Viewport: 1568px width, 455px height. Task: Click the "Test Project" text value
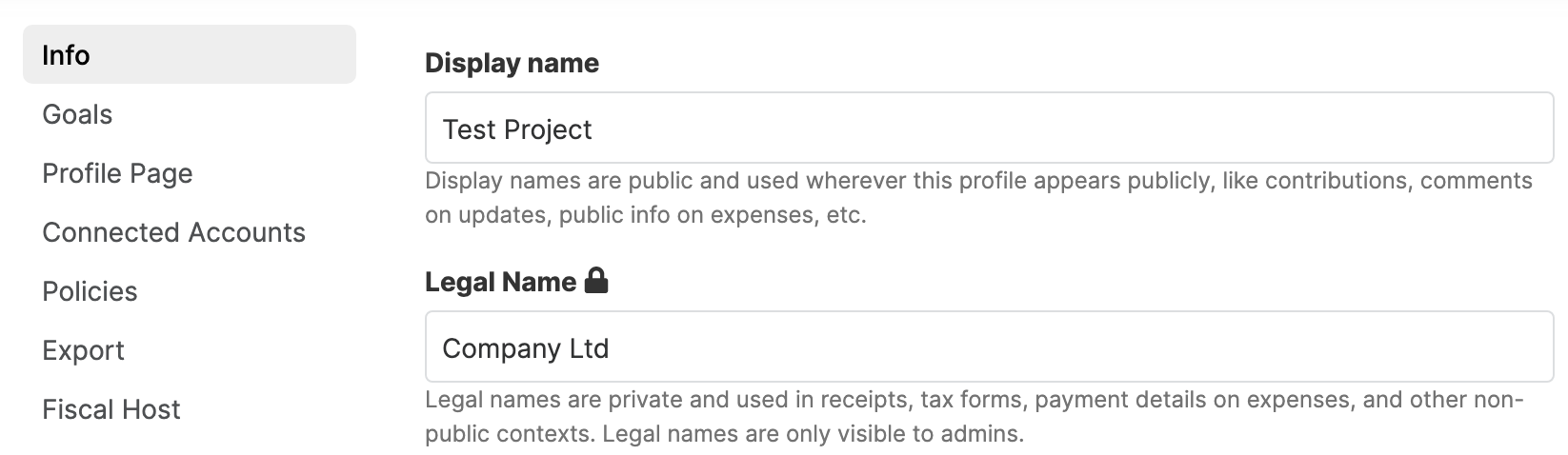point(517,129)
